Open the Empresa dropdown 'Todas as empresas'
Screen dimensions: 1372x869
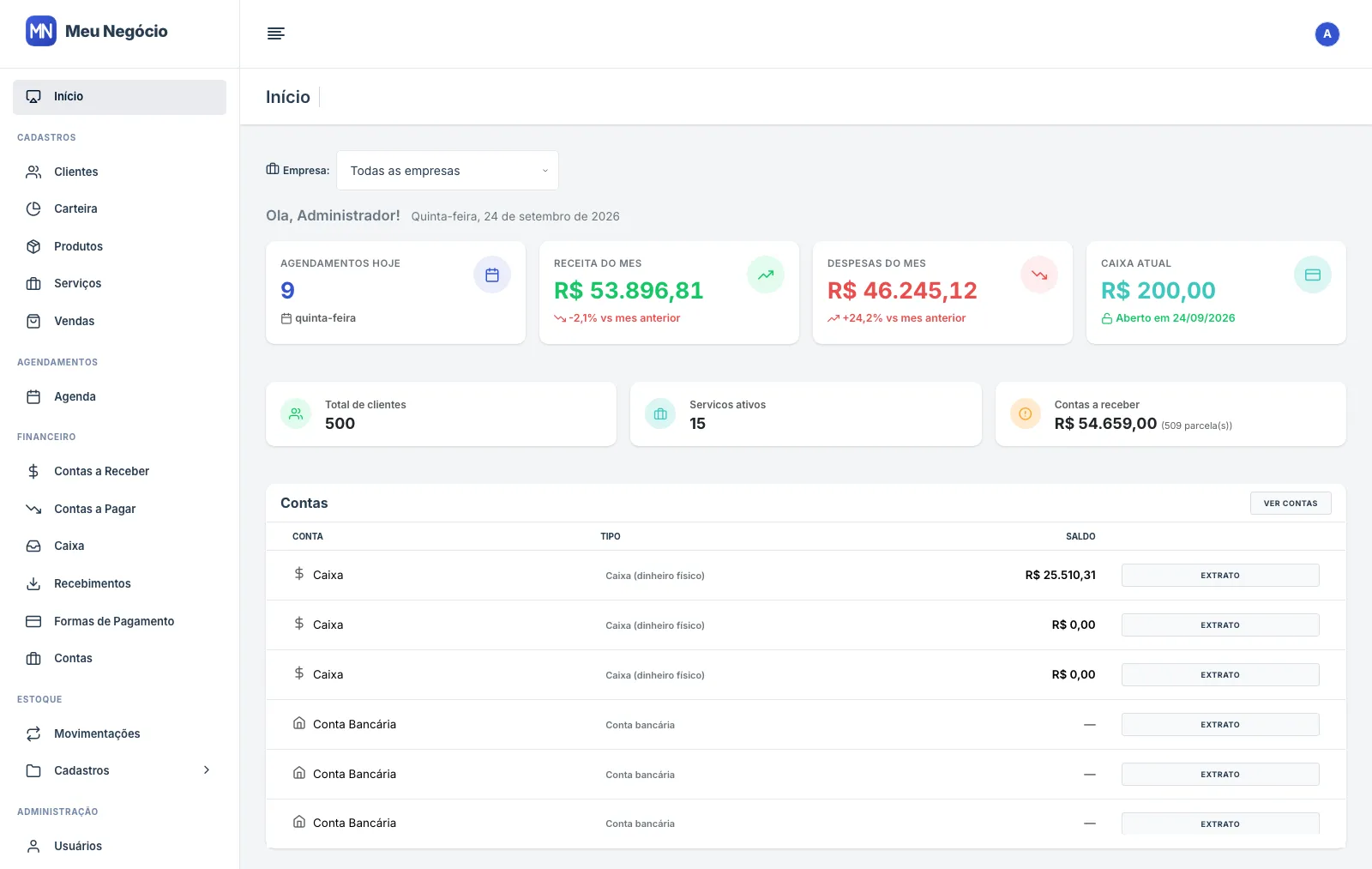[448, 171]
